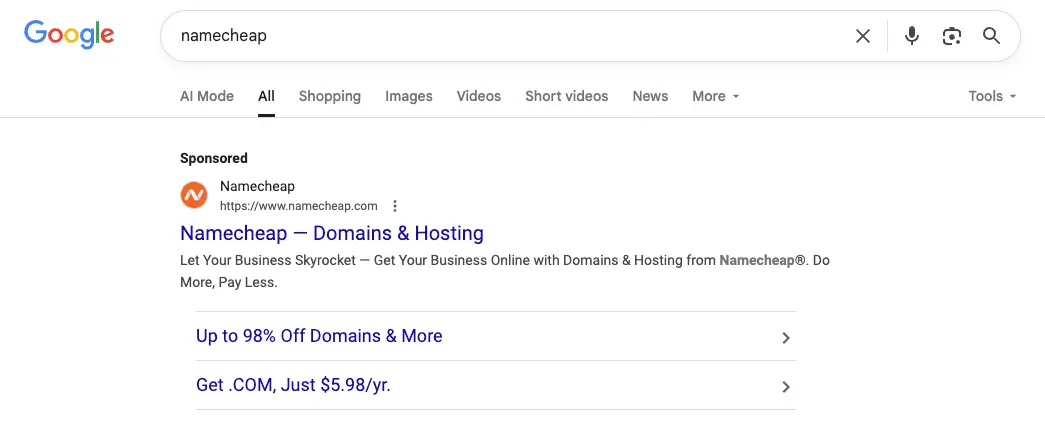Click the Namecheap site name above the URL

(x=257, y=187)
